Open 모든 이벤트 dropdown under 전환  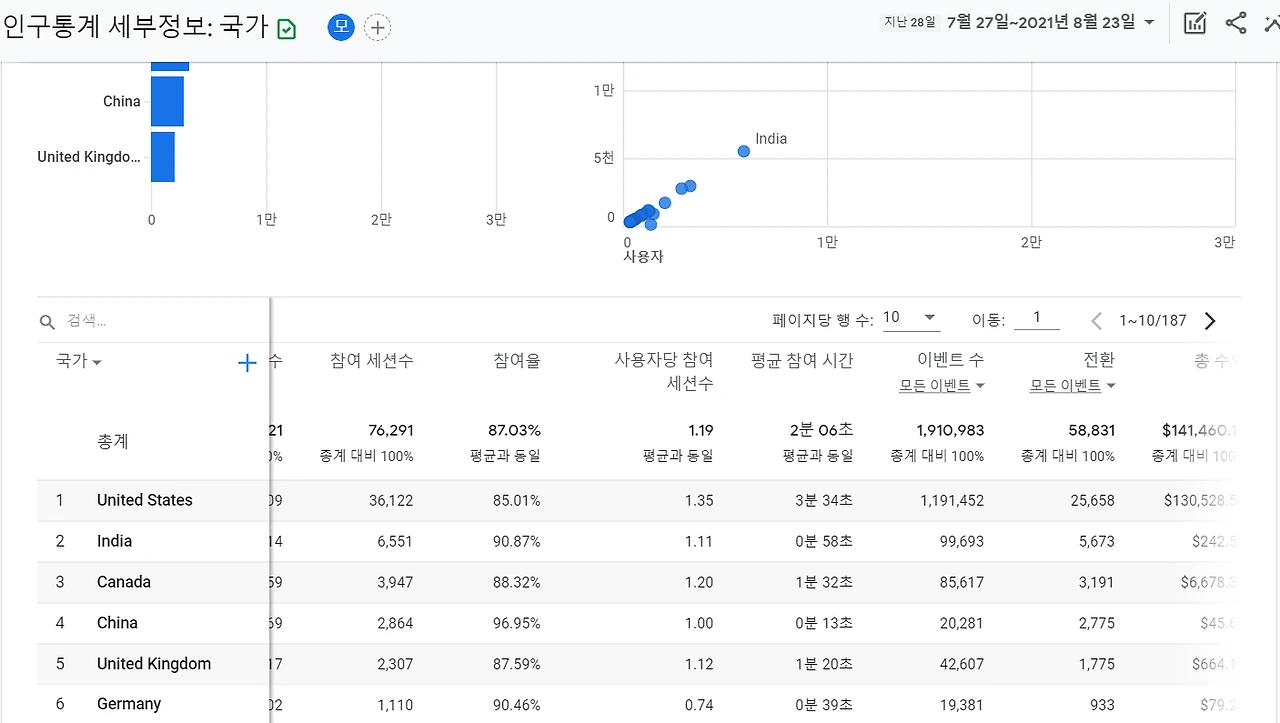coord(1073,386)
